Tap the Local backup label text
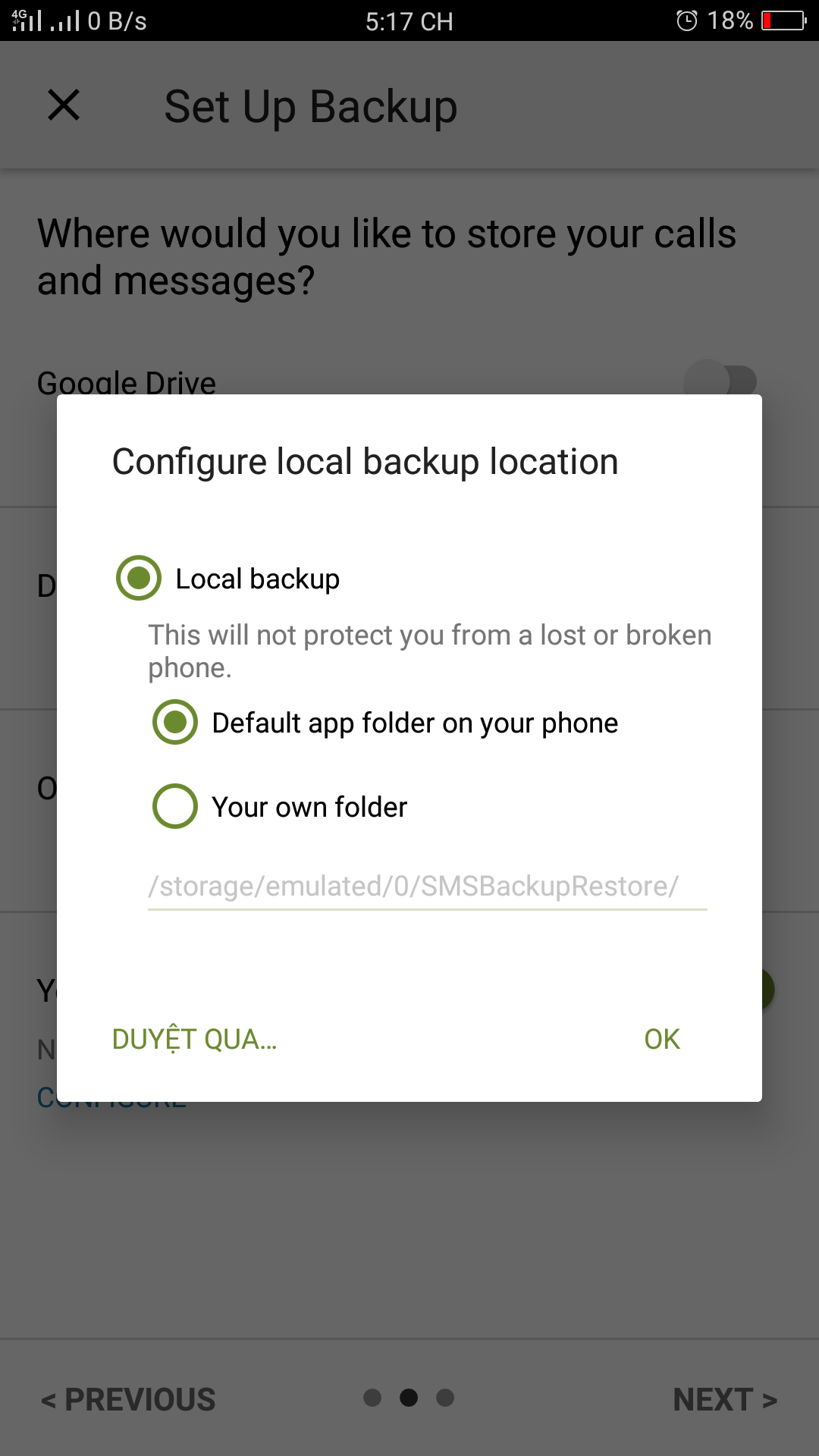The height and width of the screenshot is (1456, 819). [x=257, y=579]
